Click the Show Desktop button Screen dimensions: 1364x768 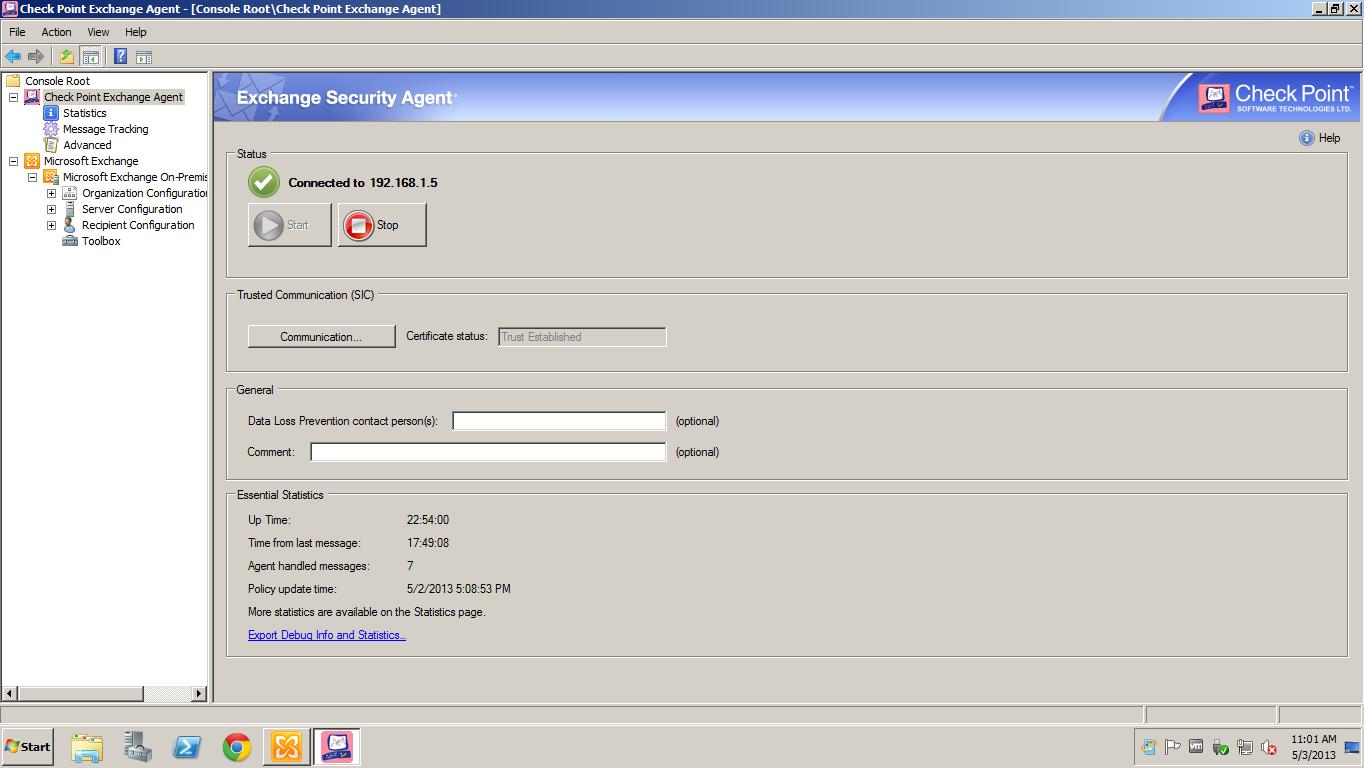[x=1353, y=747]
